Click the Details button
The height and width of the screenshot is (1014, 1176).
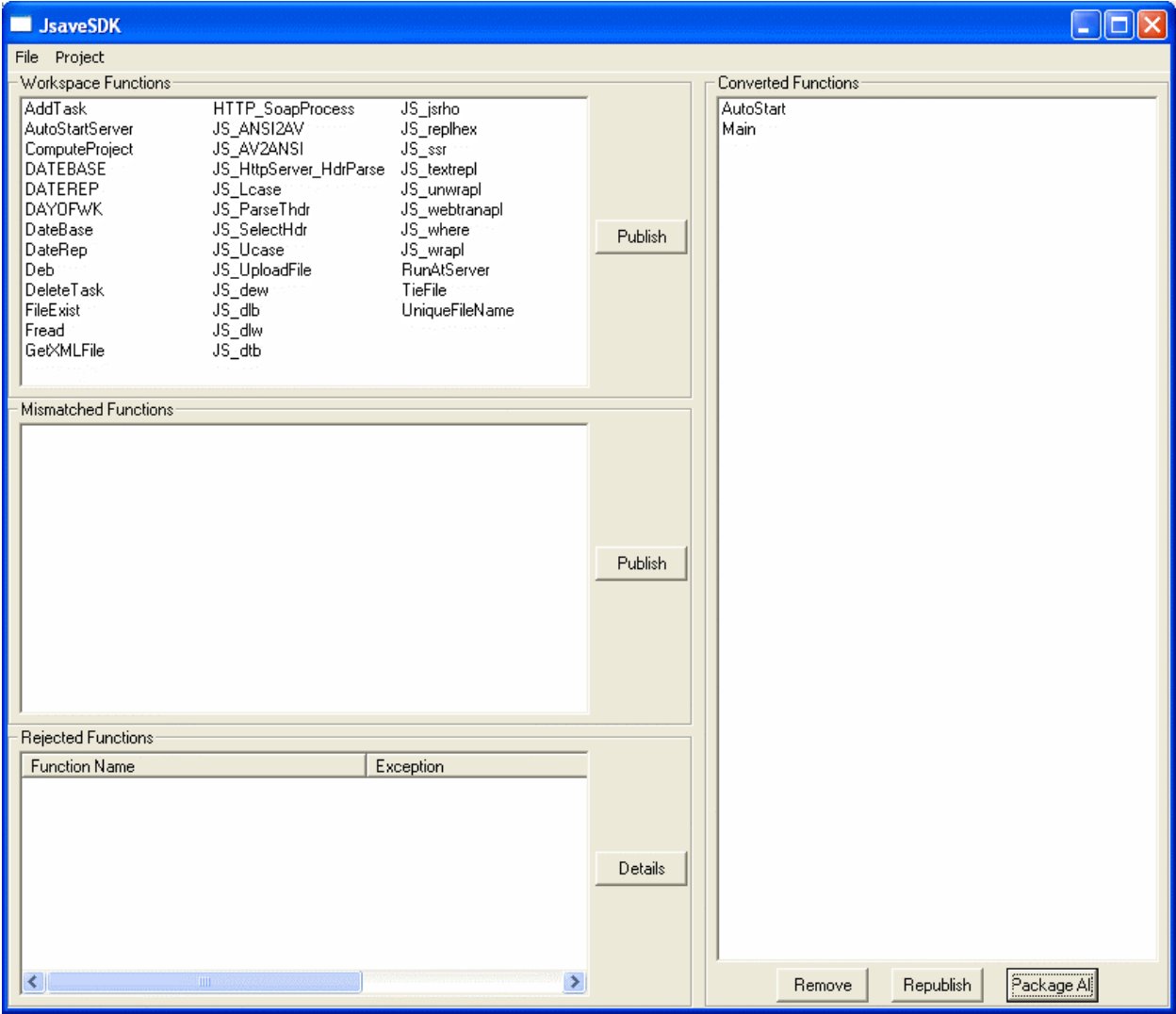641,869
